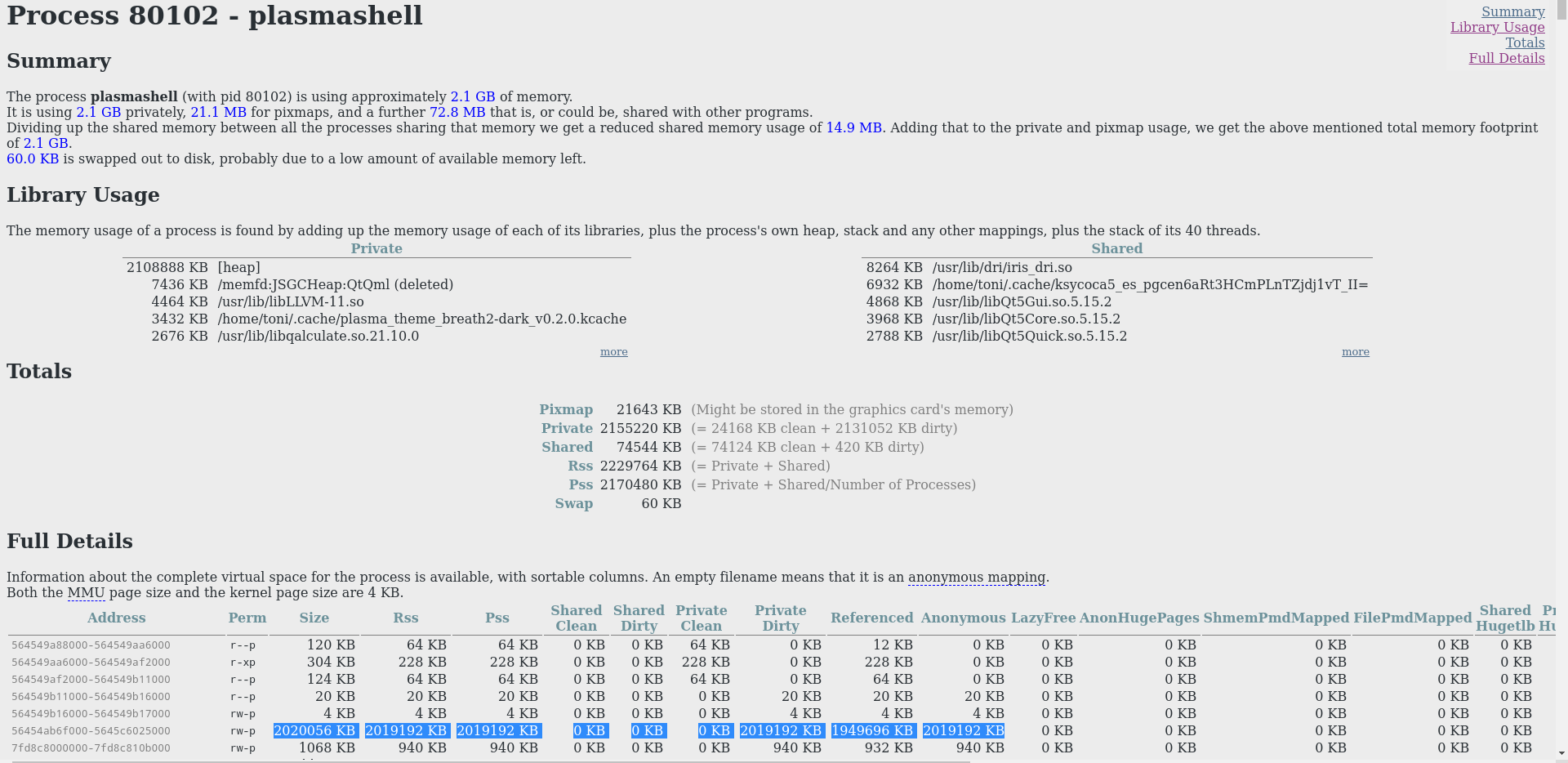The height and width of the screenshot is (763, 1568).
Task: Click the 1068 KB size cell
Action: 327,747
